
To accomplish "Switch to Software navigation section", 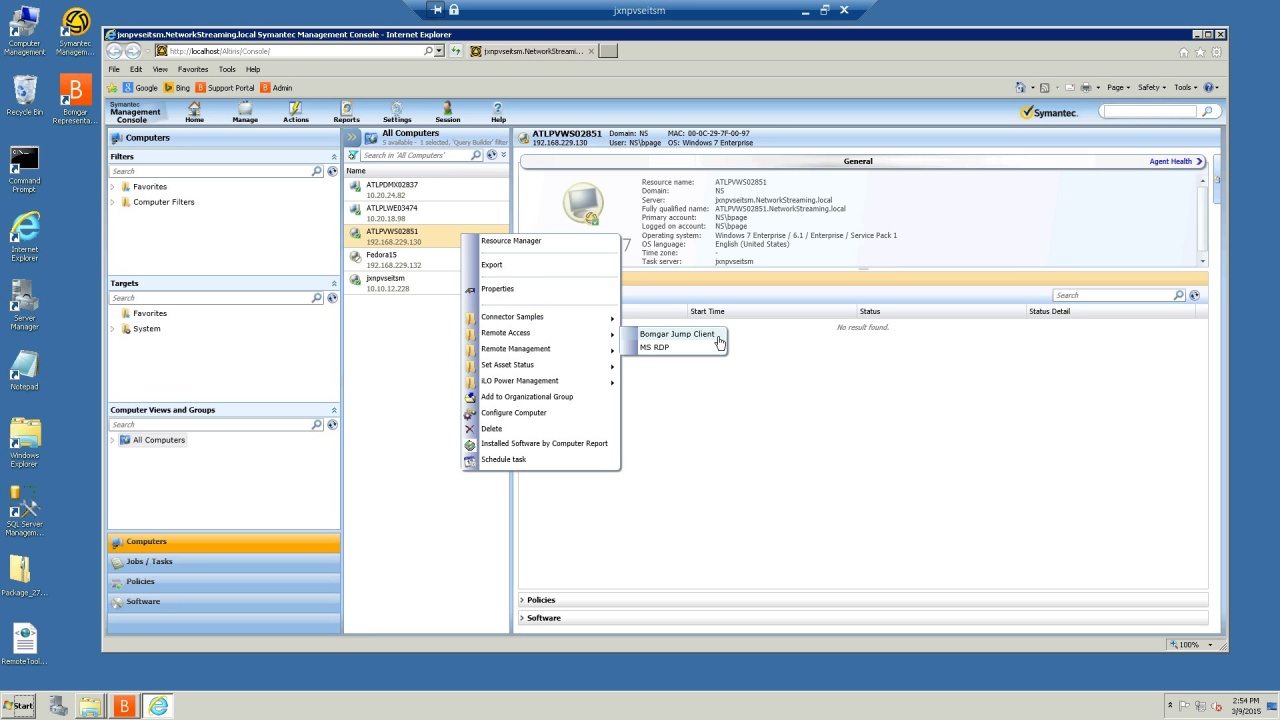I will click(224, 602).
